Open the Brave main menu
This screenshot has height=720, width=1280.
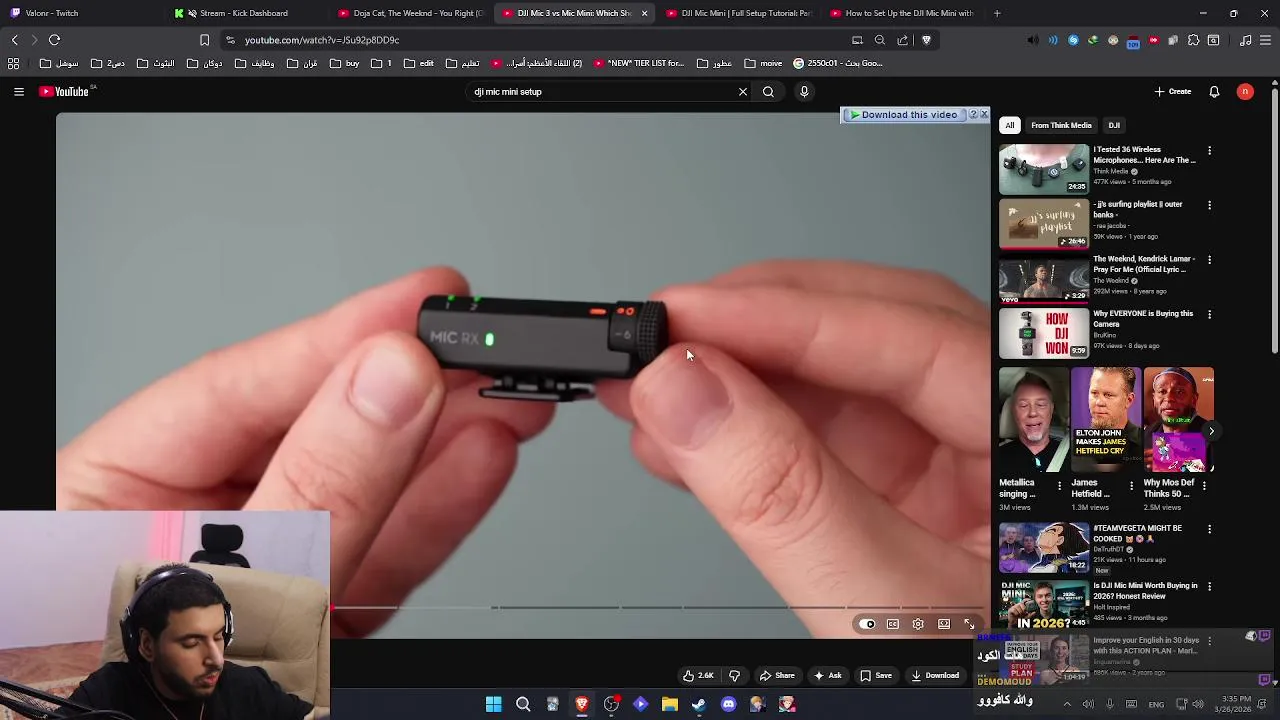1266,40
